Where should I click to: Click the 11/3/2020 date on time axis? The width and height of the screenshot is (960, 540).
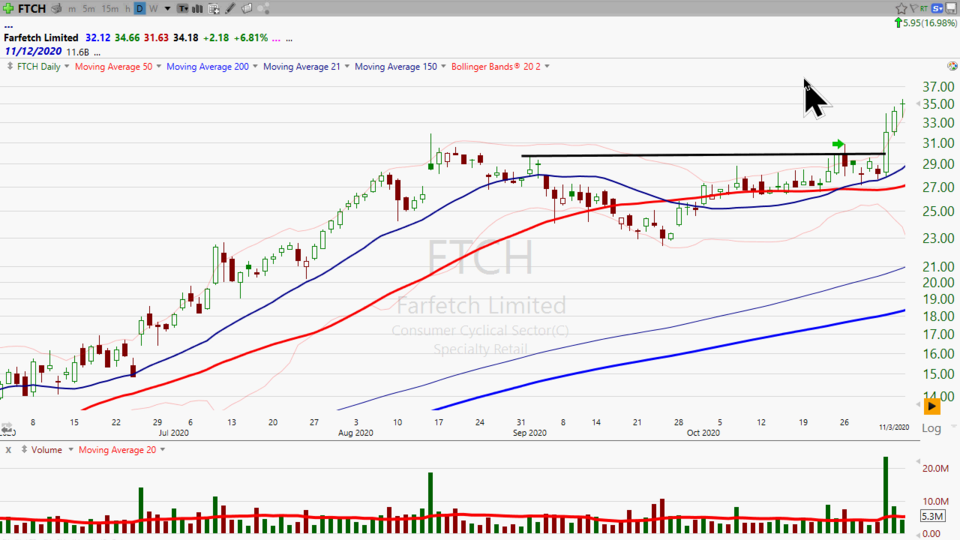(894, 427)
